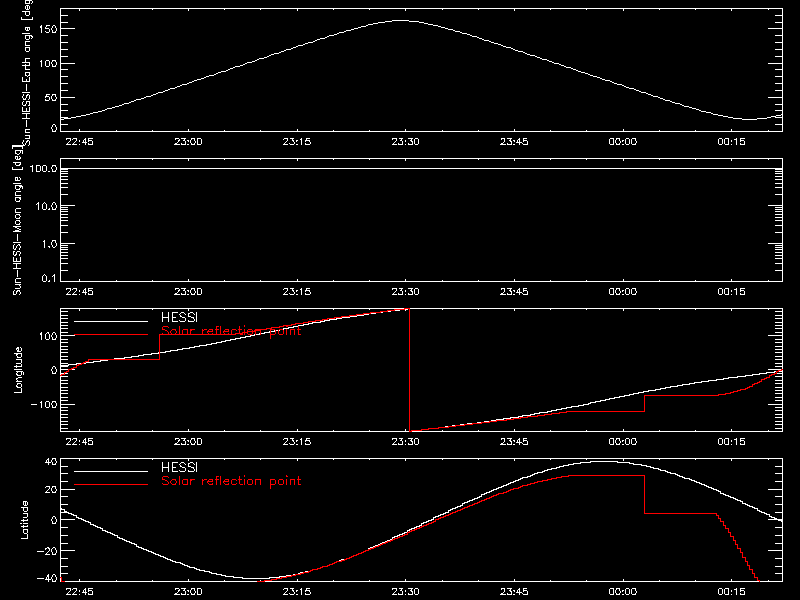This screenshot has width=800, height=600.
Task: Click the red vertical longitude wrap line
Action: point(410,370)
